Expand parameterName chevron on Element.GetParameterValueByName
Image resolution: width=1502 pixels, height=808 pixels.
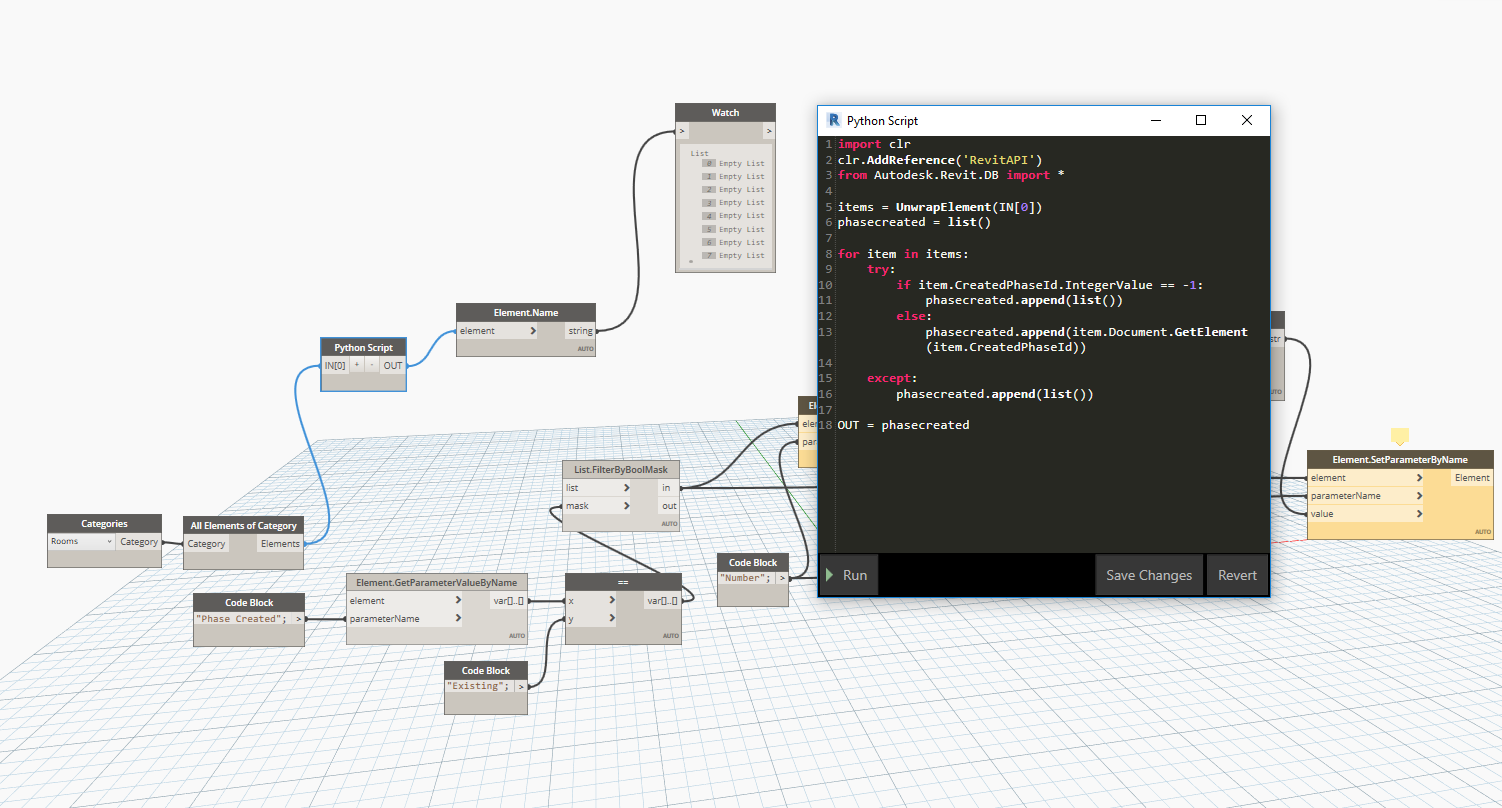[x=458, y=619]
